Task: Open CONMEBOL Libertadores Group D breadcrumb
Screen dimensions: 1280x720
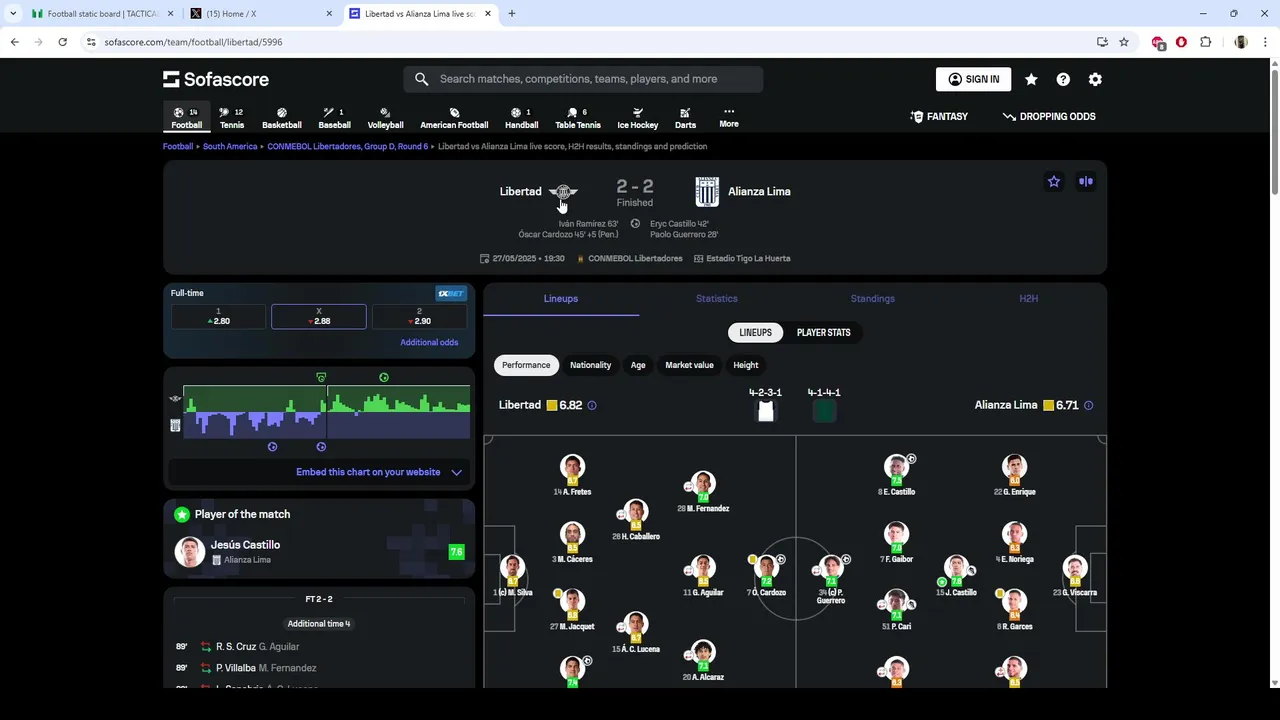Action: click(347, 146)
